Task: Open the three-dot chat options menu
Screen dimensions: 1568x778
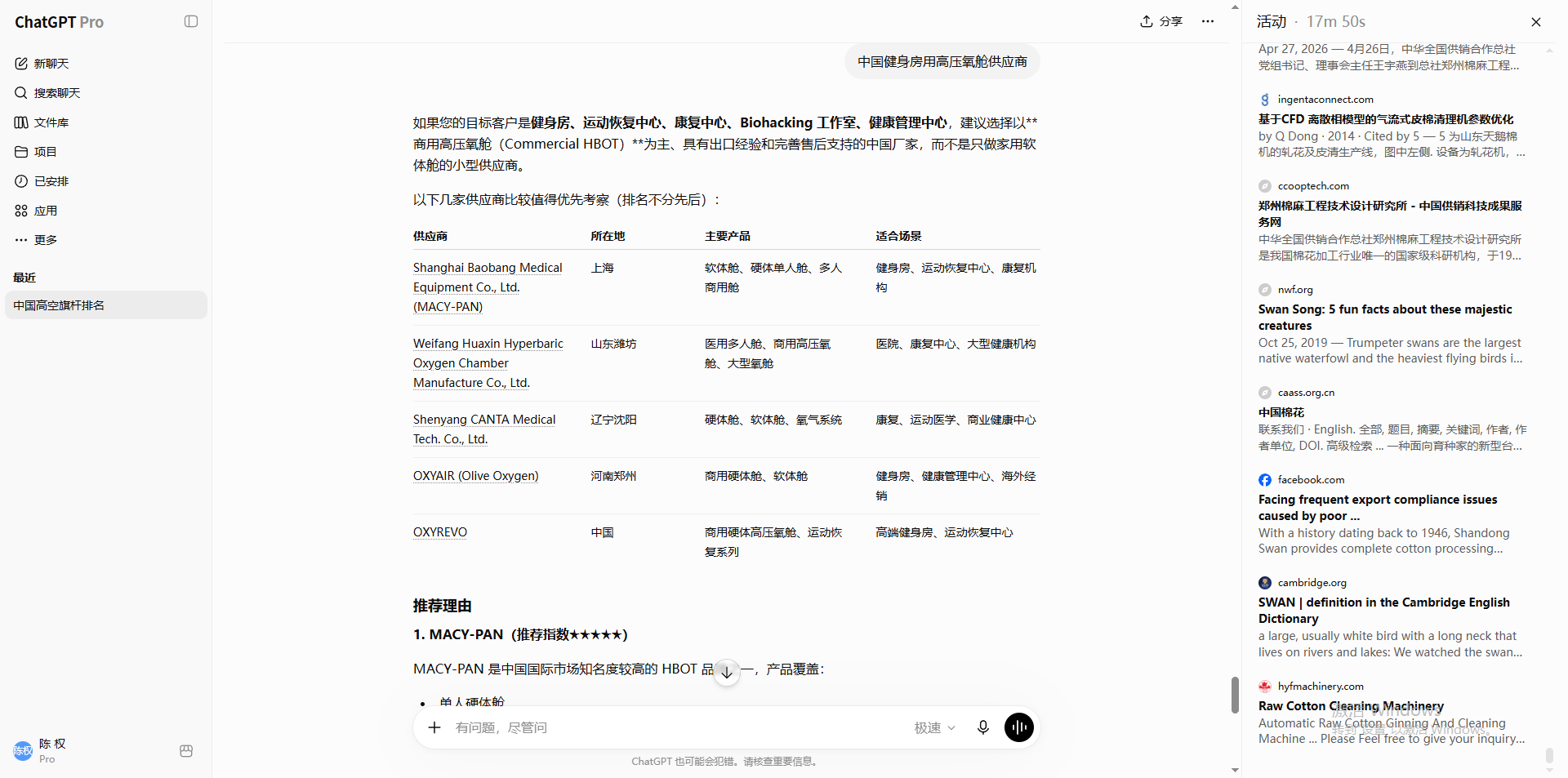Action: click(x=1208, y=21)
